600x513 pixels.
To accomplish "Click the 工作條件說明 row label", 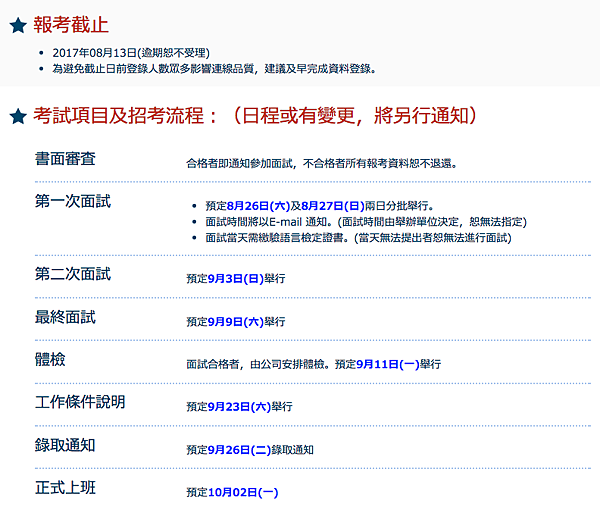I will 80,402.
